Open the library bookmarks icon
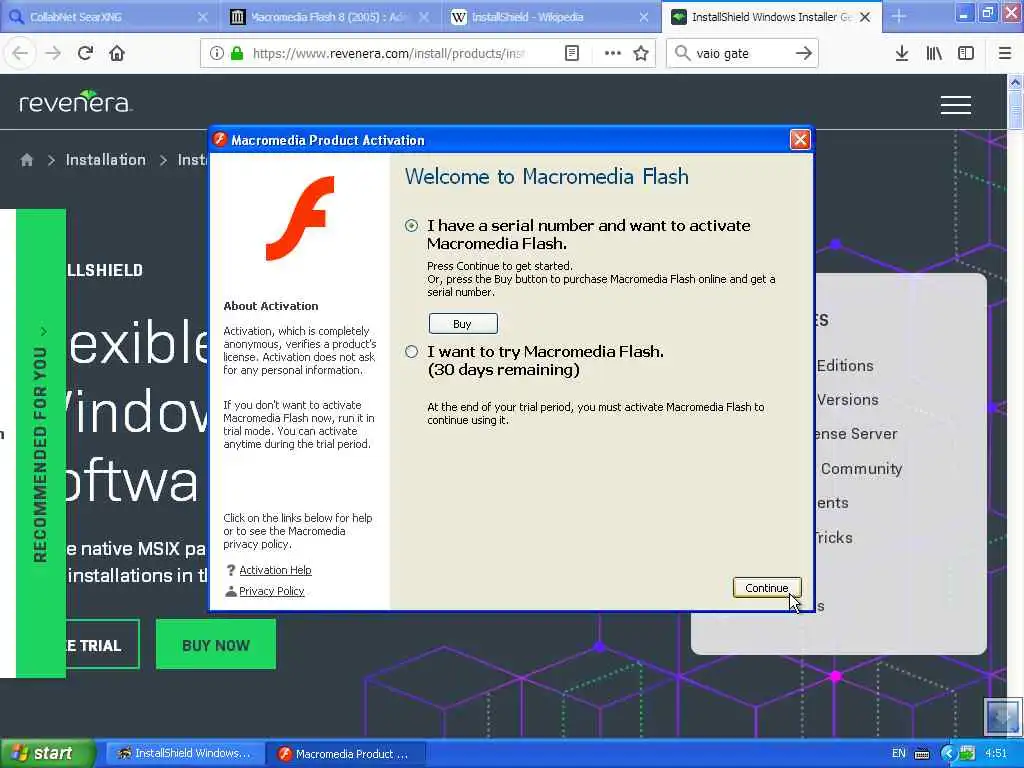Image resolution: width=1024 pixels, height=768 pixels. click(934, 53)
